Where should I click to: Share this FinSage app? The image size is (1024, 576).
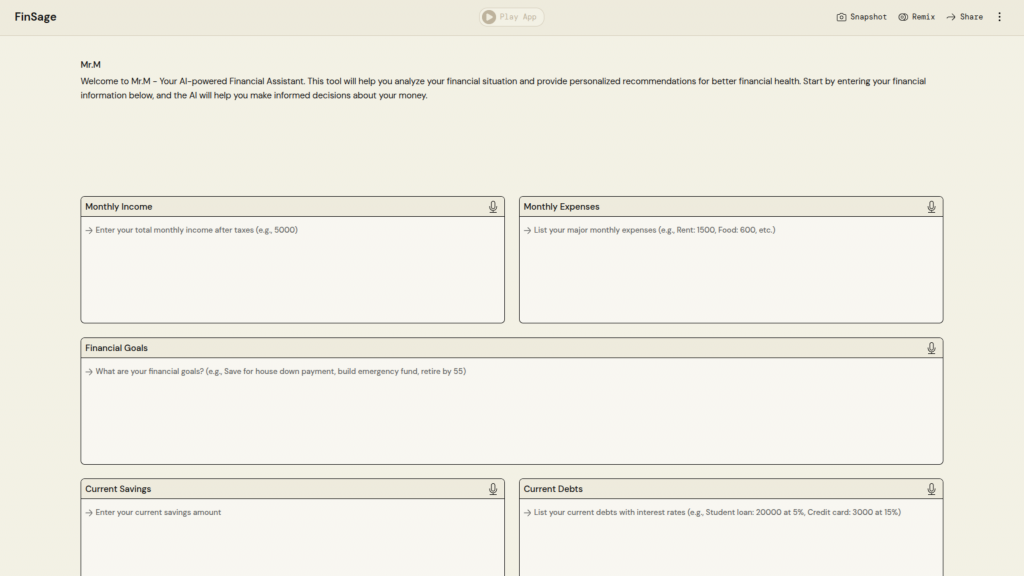click(x=964, y=17)
